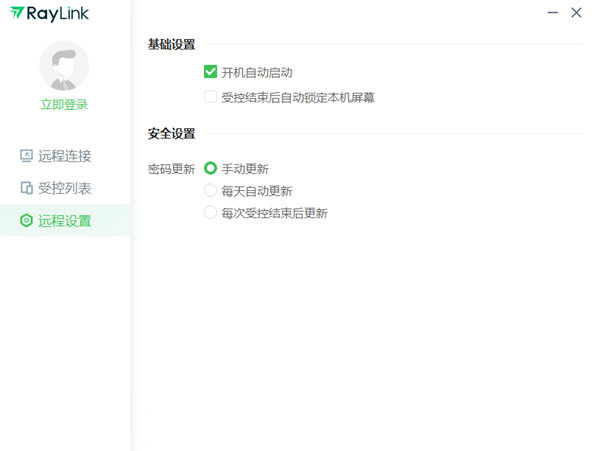Pick the 每次受控结束后更新 radio option
Image resolution: width=600 pixels, height=451 pixels.
pyautogui.click(x=210, y=212)
